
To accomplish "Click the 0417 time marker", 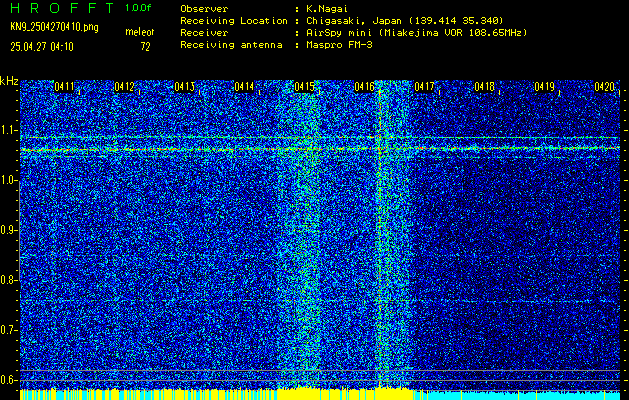I will click(424, 86).
